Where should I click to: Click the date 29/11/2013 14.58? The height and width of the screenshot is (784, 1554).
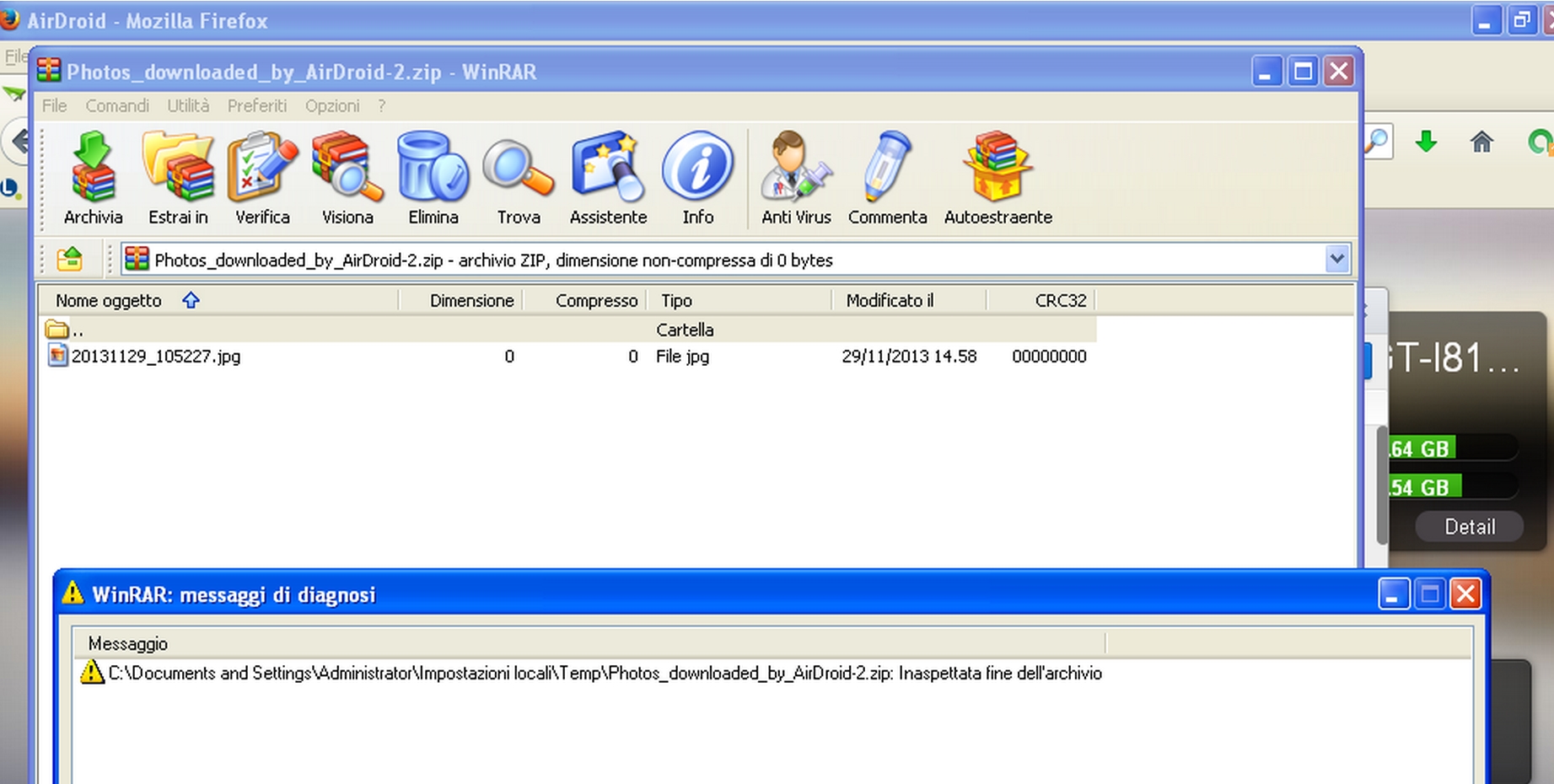coord(909,356)
